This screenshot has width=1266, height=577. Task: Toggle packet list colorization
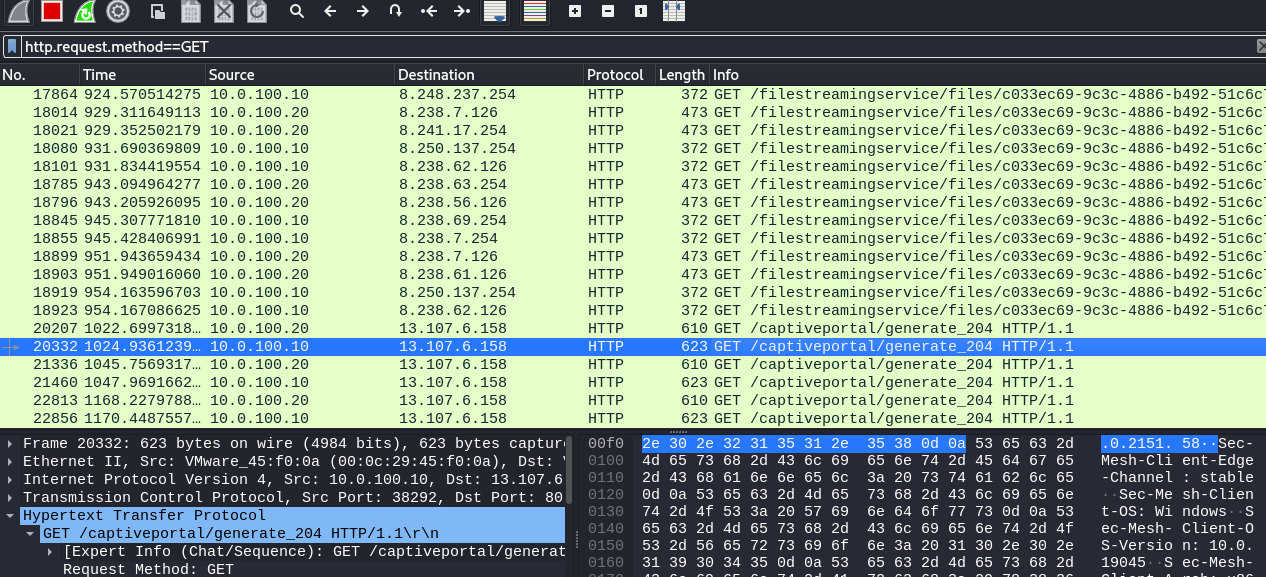[x=535, y=11]
